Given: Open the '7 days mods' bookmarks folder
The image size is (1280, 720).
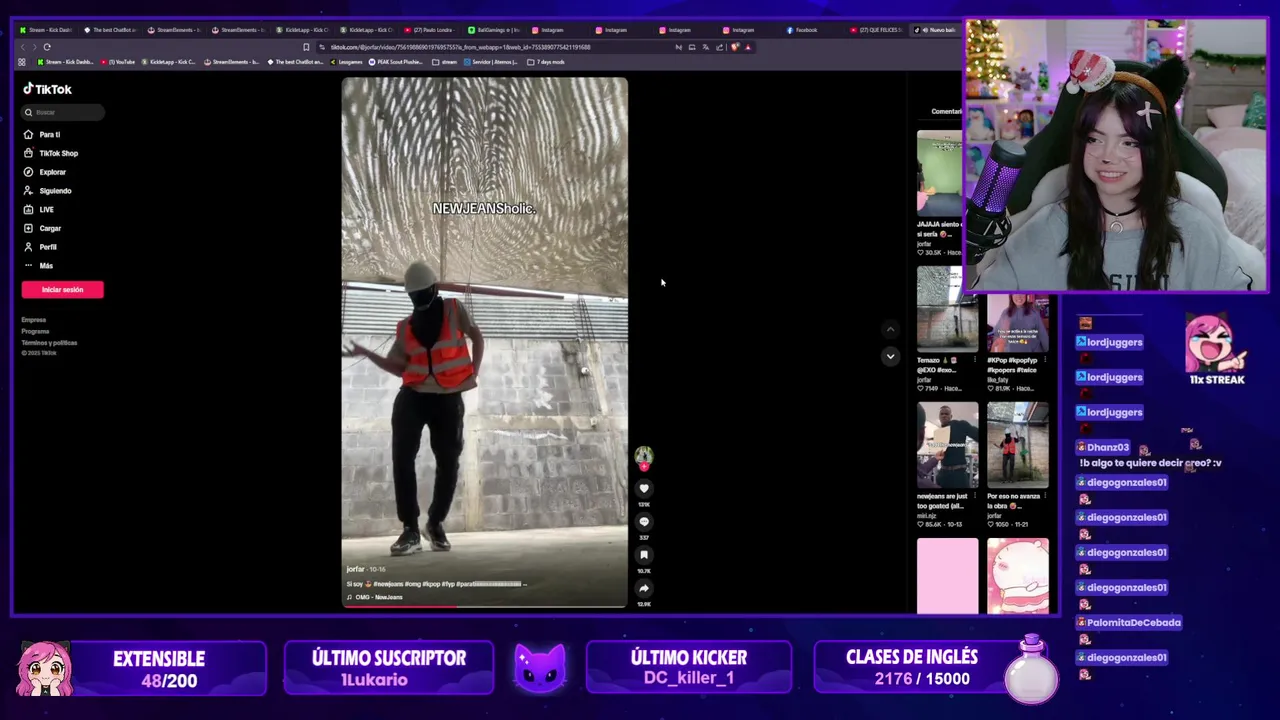Looking at the screenshot, I should click(x=546, y=62).
